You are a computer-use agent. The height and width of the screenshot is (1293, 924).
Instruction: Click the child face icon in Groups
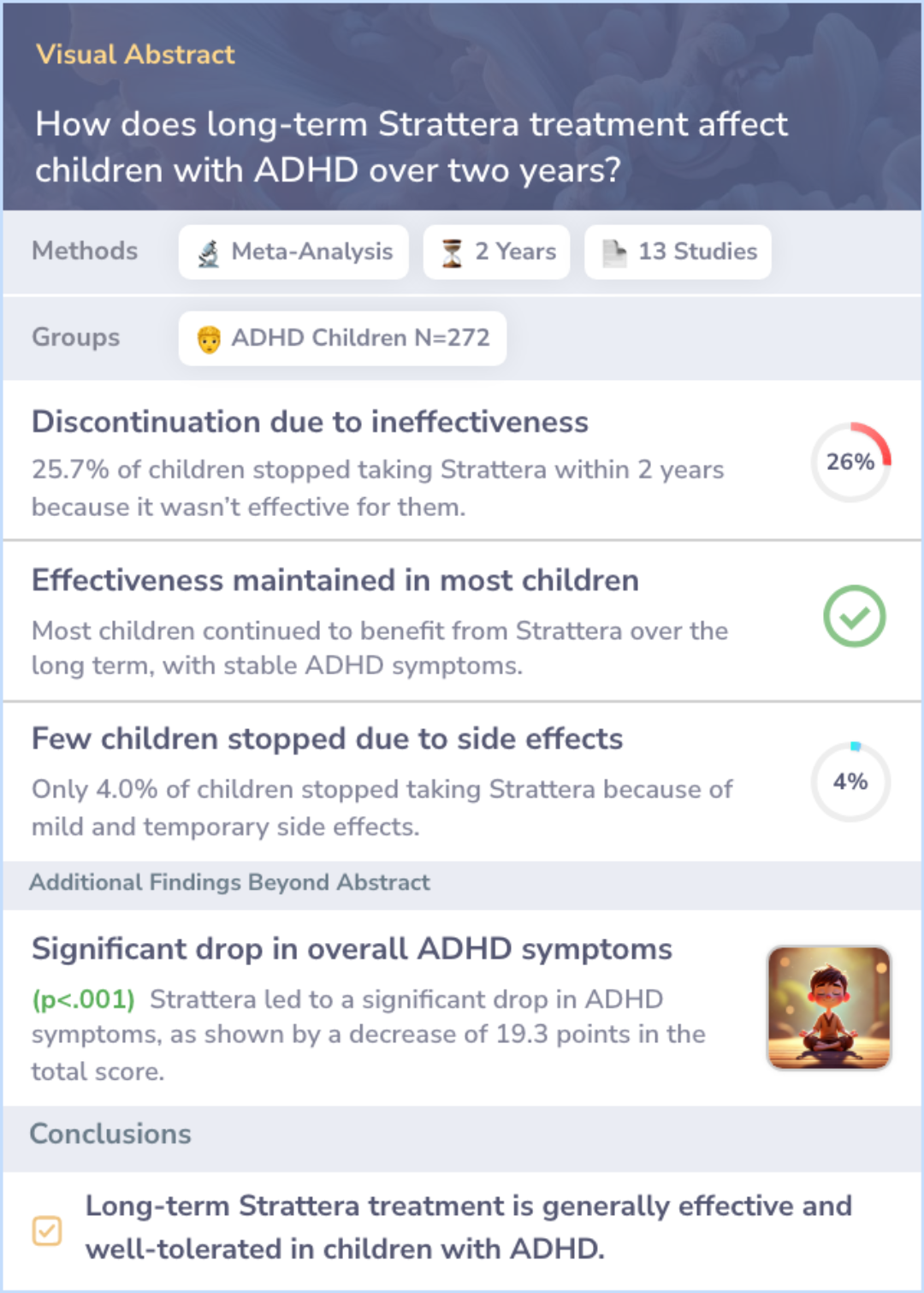pos(209,339)
